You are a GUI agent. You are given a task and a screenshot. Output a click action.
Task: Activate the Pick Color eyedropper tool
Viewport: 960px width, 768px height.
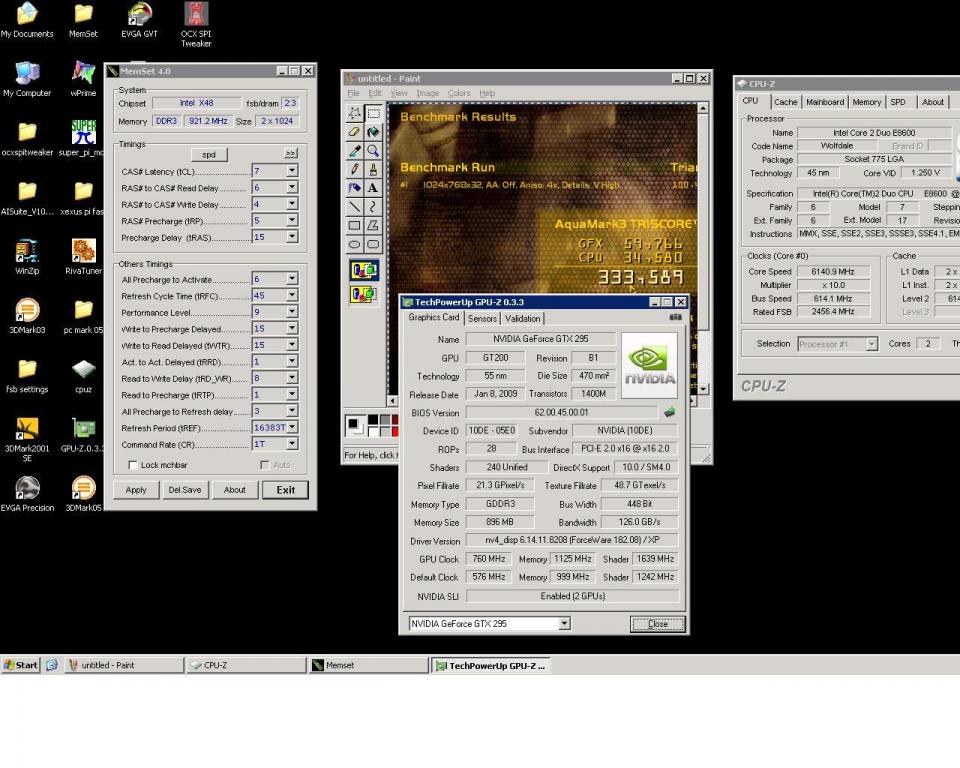354,150
